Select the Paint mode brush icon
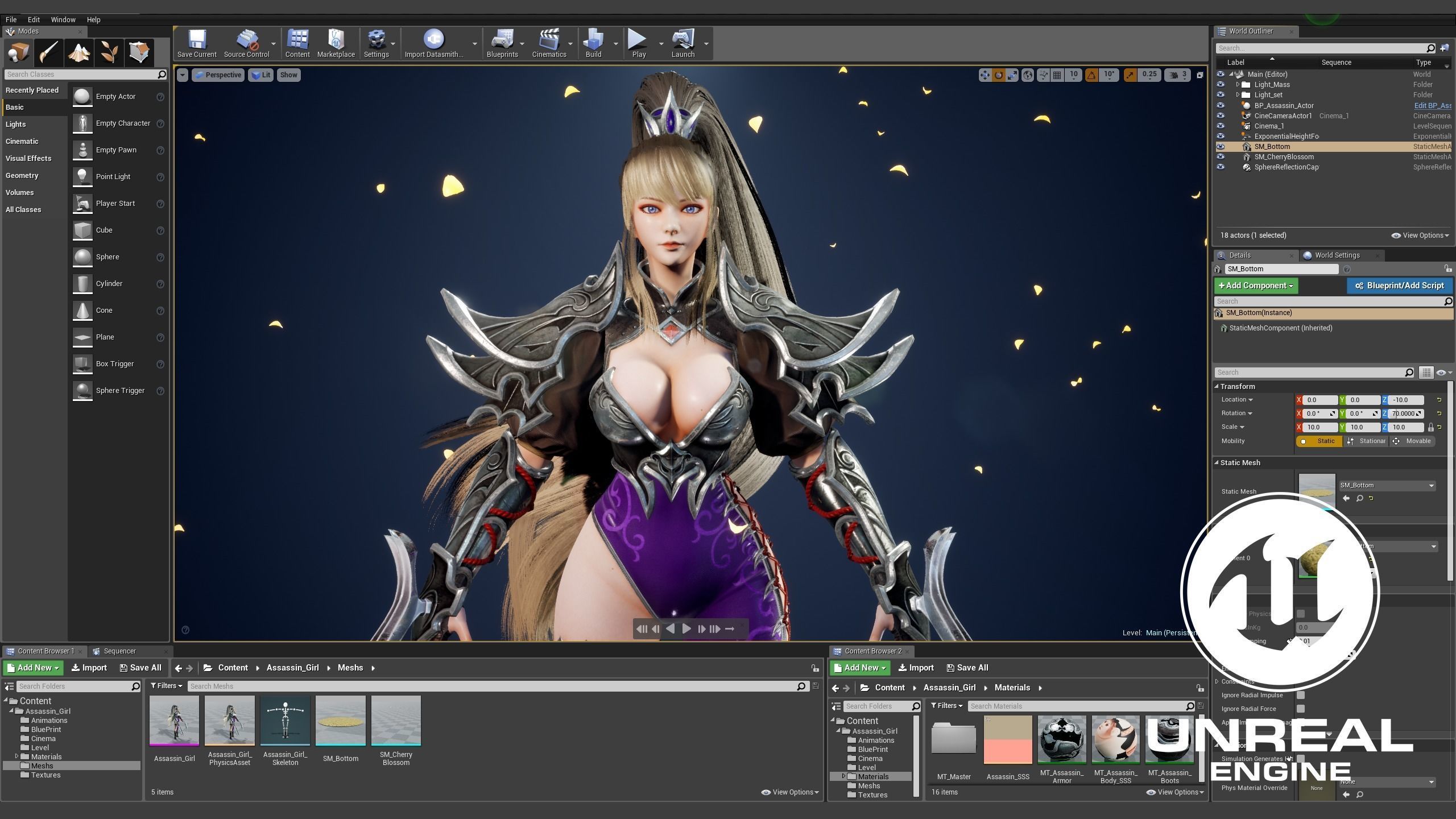This screenshot has height=819, width=1456. coord(48,52)
